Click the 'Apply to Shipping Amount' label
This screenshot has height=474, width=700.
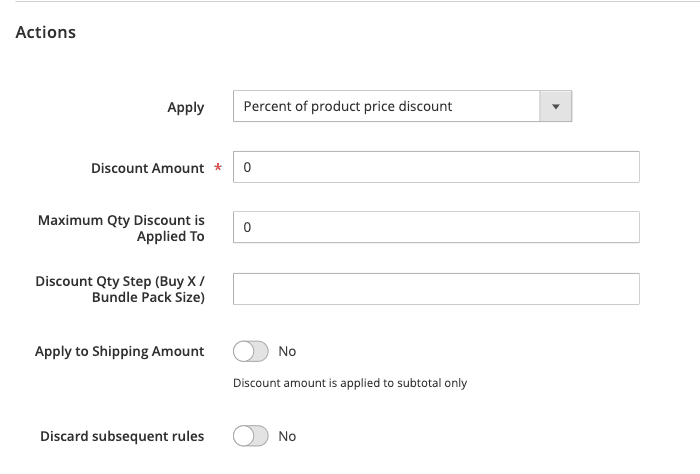pos(119,351)
